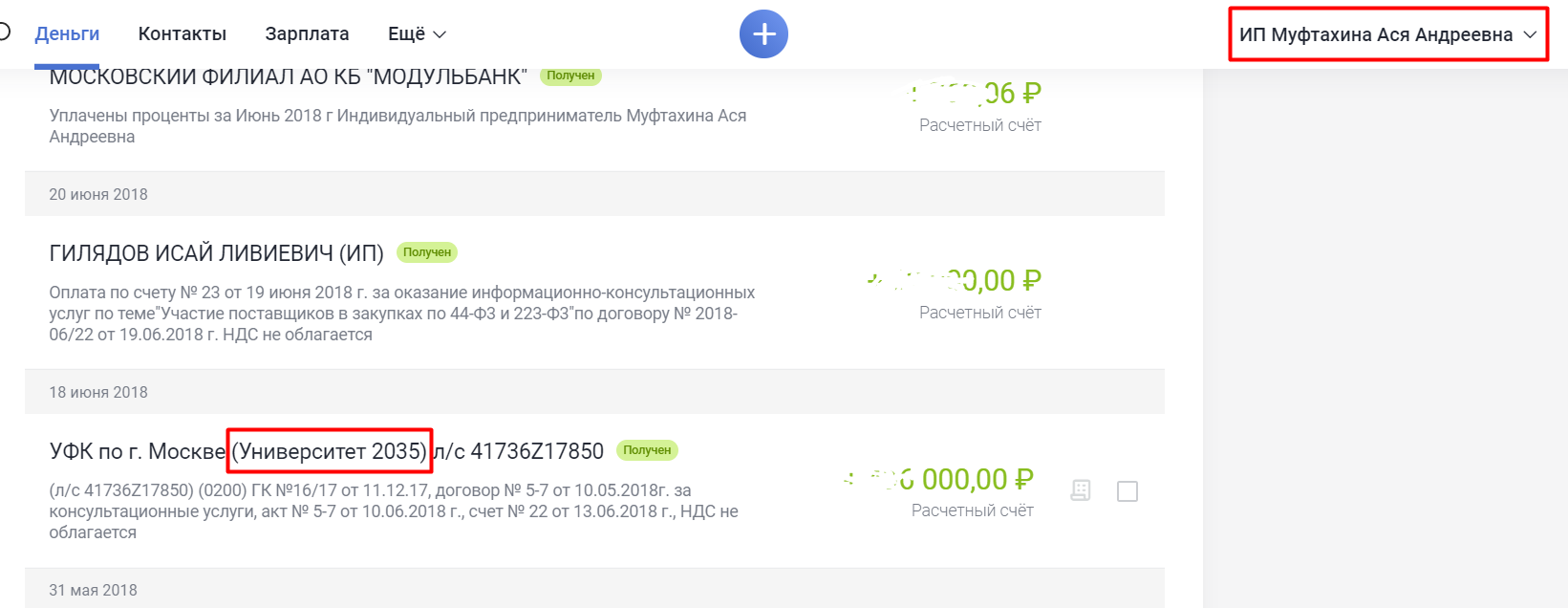Open the Контакты tab
Screen dimensions: 1568x608
pos(183,34)
